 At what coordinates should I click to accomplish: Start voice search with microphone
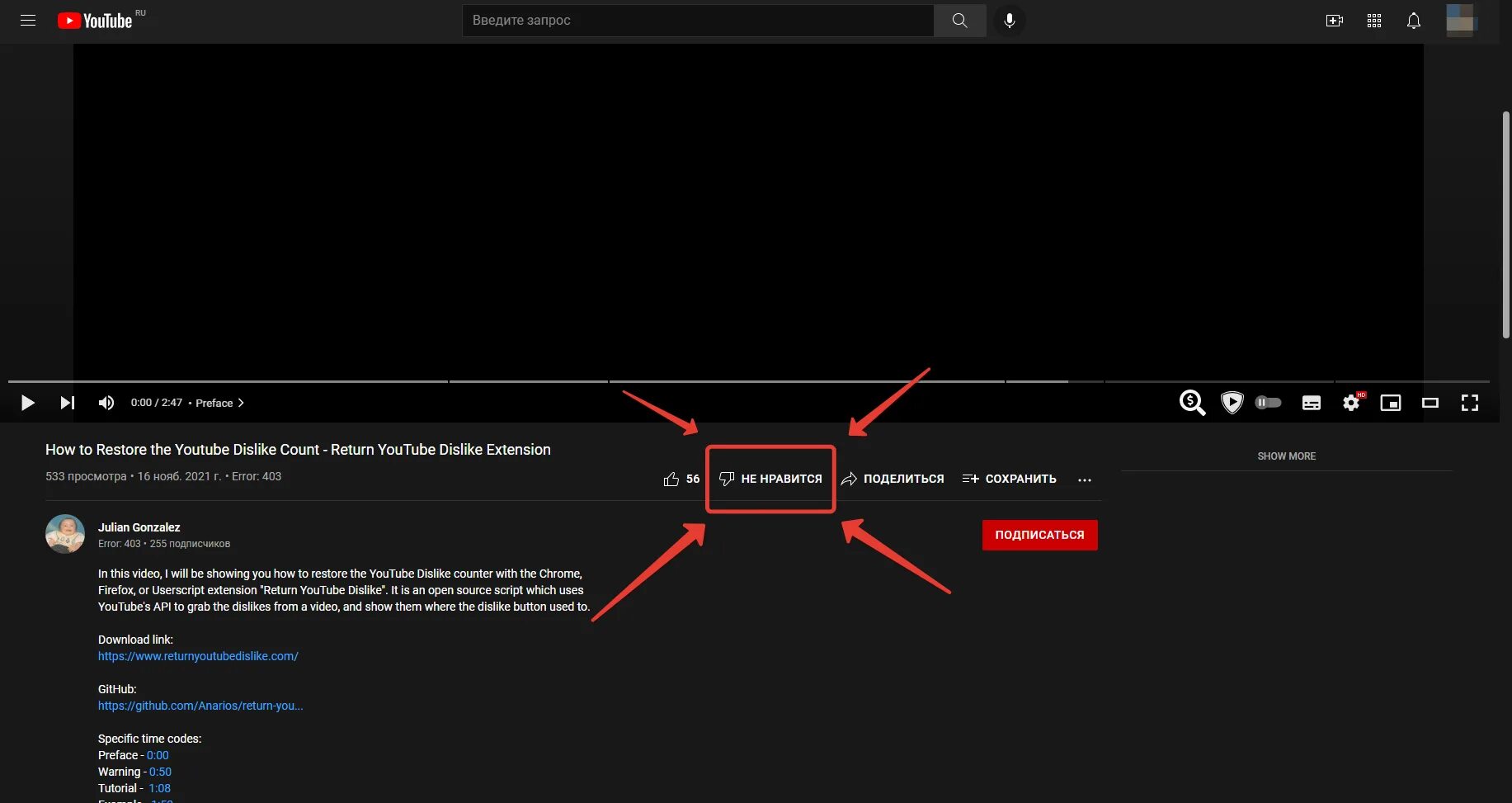[1009, 21]
